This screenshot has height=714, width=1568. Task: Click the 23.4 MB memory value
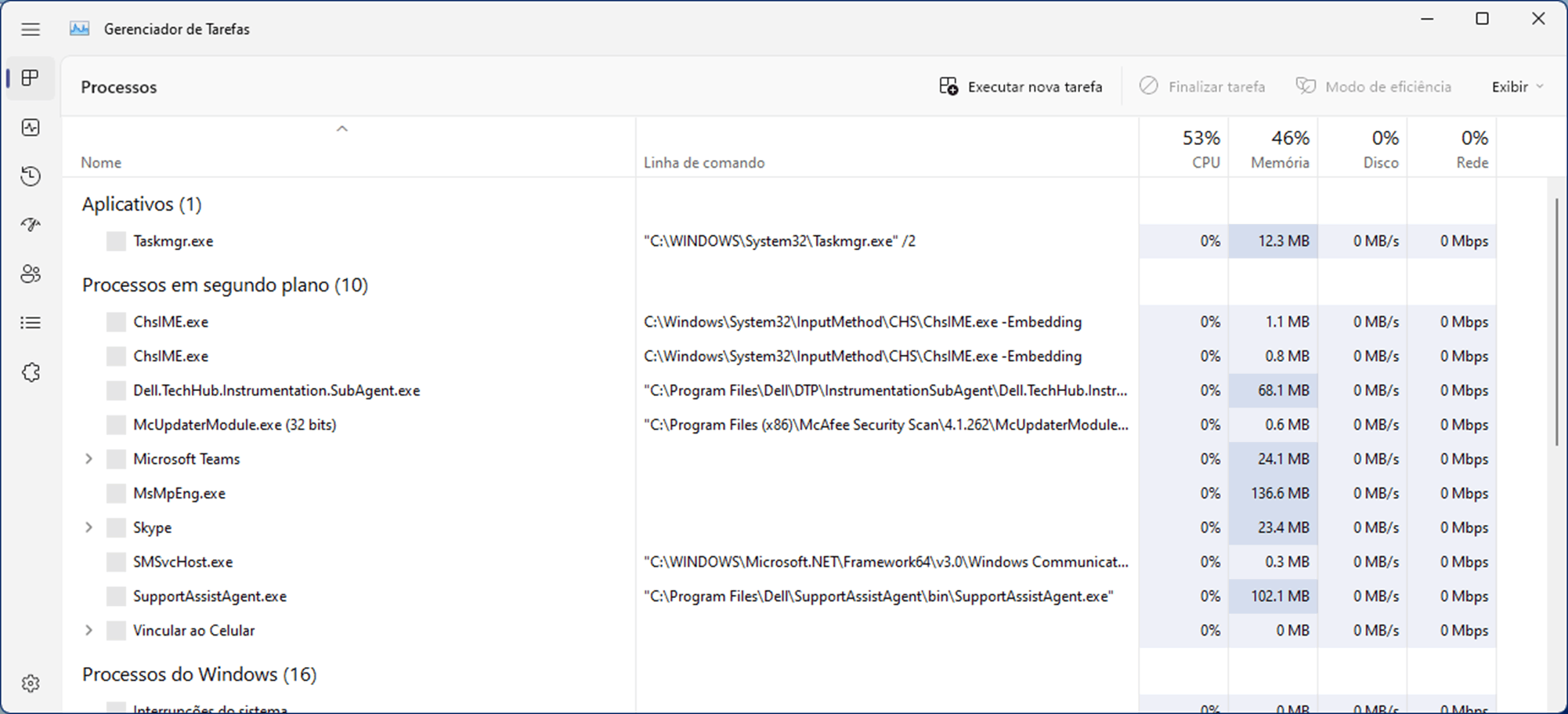pyautogui.click(x=1284, y=527)
